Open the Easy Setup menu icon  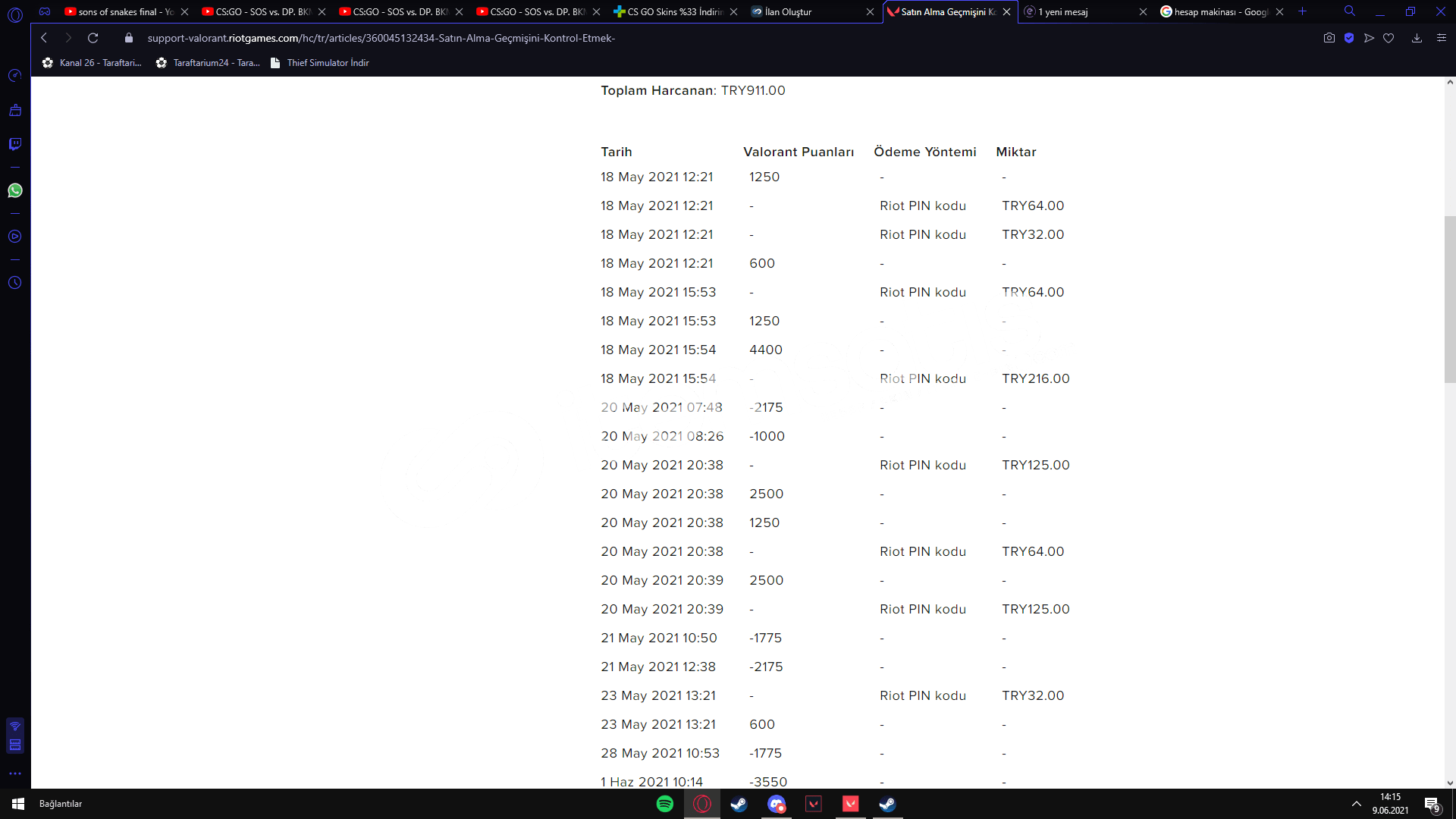click(x=1442, y=38)
